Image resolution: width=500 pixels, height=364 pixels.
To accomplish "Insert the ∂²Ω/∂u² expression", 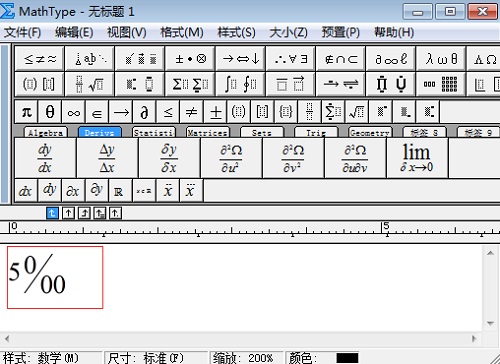I will (x=231, y=158).
